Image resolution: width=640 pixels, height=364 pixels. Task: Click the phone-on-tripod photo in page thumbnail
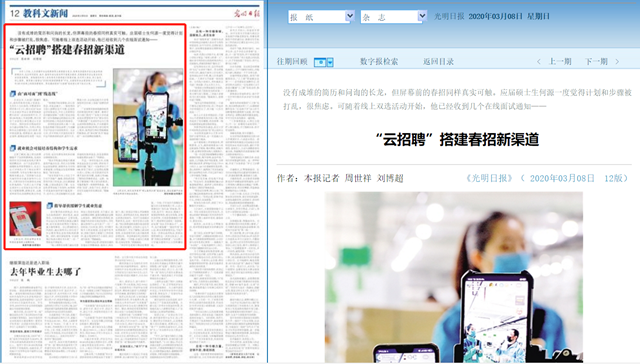(x=148, y=127)
